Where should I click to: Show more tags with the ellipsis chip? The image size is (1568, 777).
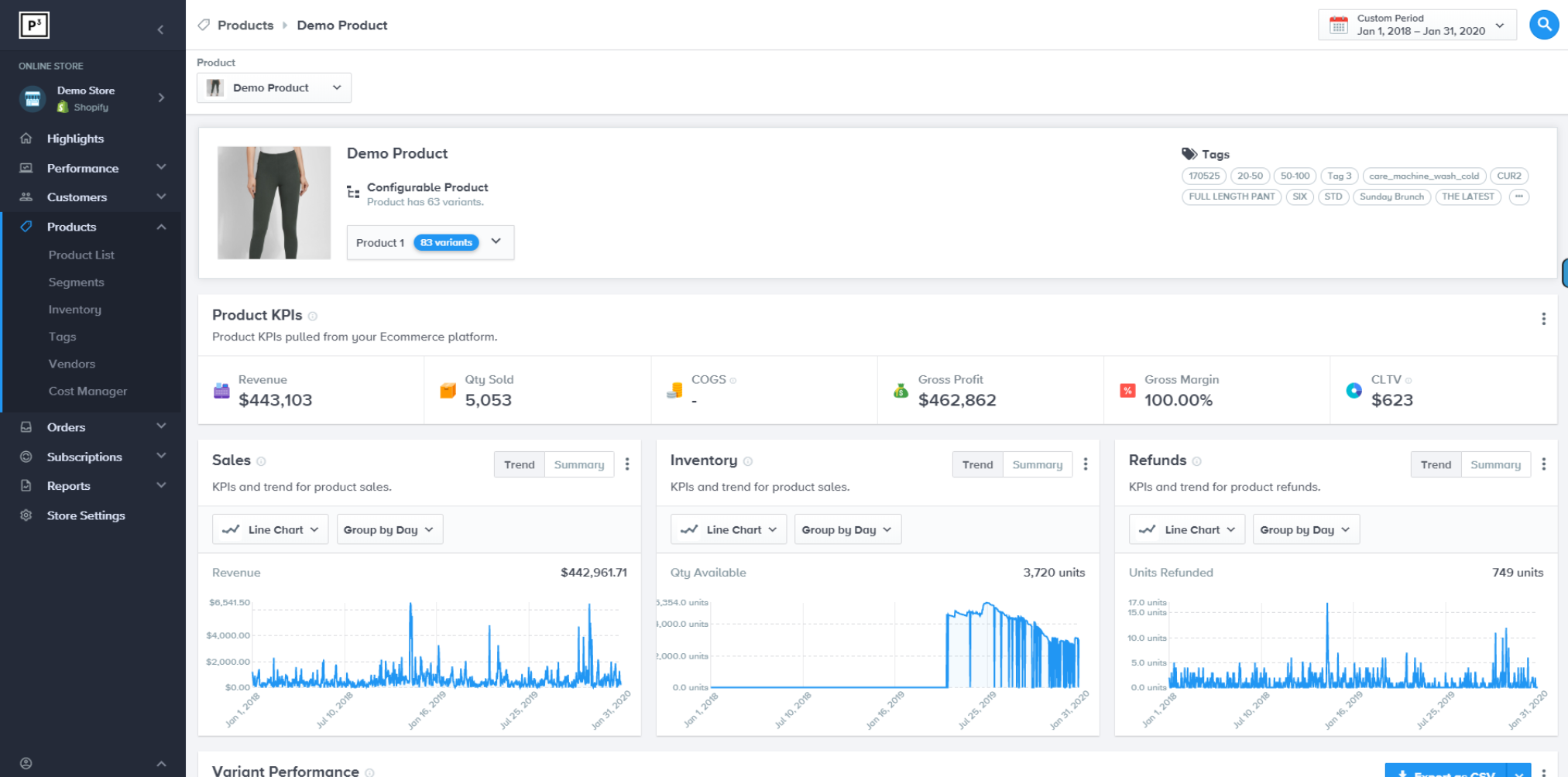pos(1519,197)
